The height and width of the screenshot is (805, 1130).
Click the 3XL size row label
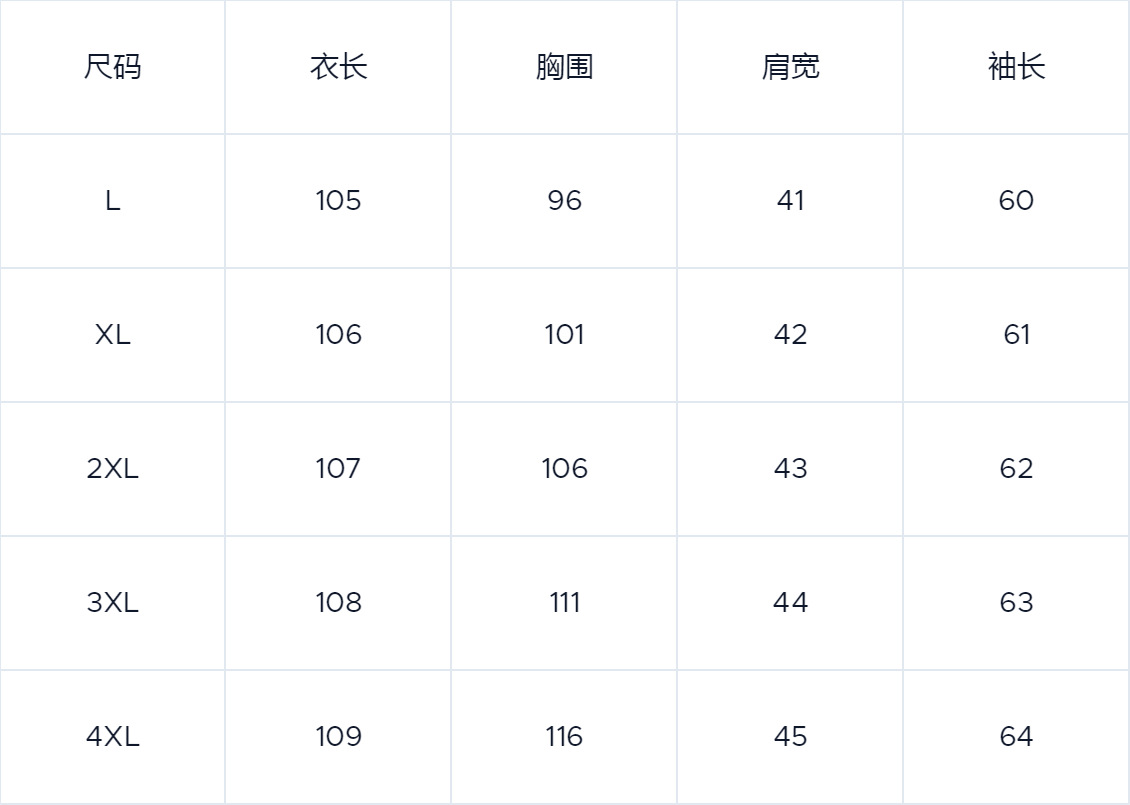[x=112, y=602]
